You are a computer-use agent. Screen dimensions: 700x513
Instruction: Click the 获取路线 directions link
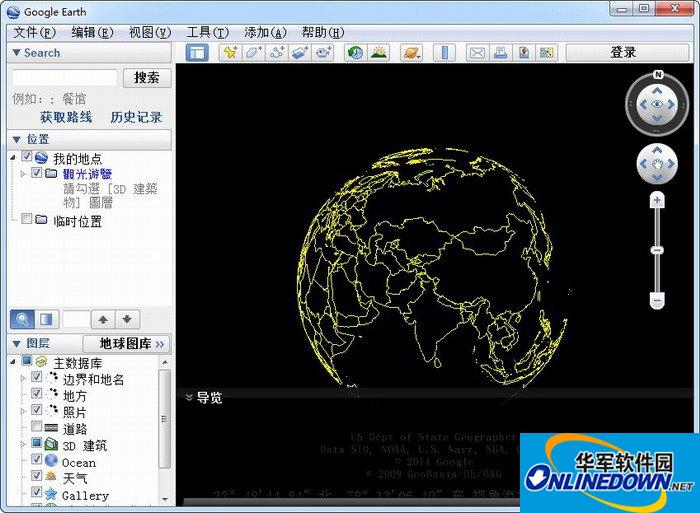point(66,117)
